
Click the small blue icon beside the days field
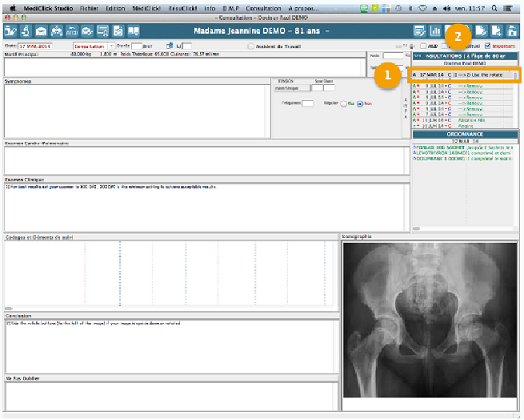(x=170, y=46)
